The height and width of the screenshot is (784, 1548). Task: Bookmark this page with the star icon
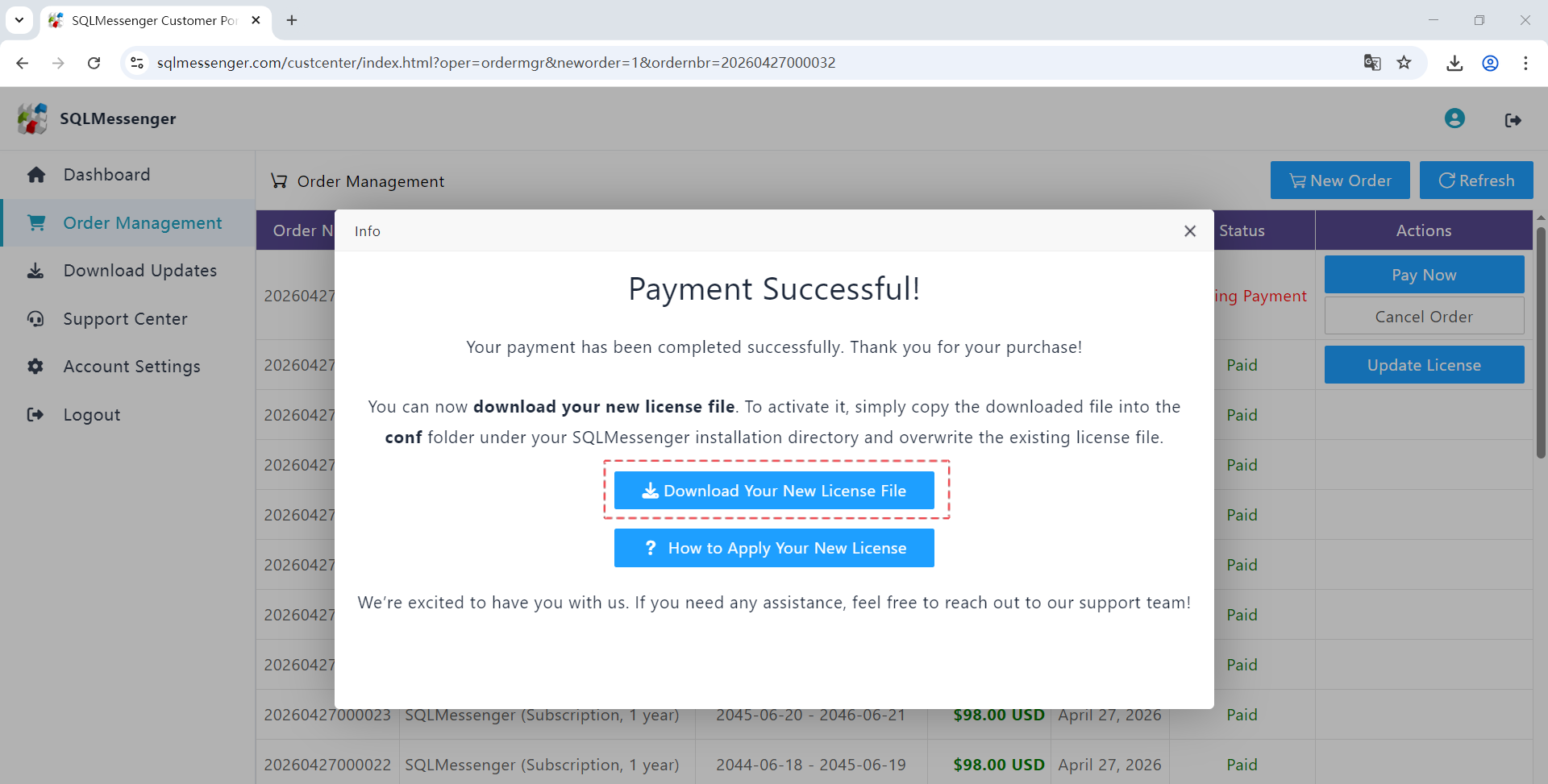click(1405, 63)
